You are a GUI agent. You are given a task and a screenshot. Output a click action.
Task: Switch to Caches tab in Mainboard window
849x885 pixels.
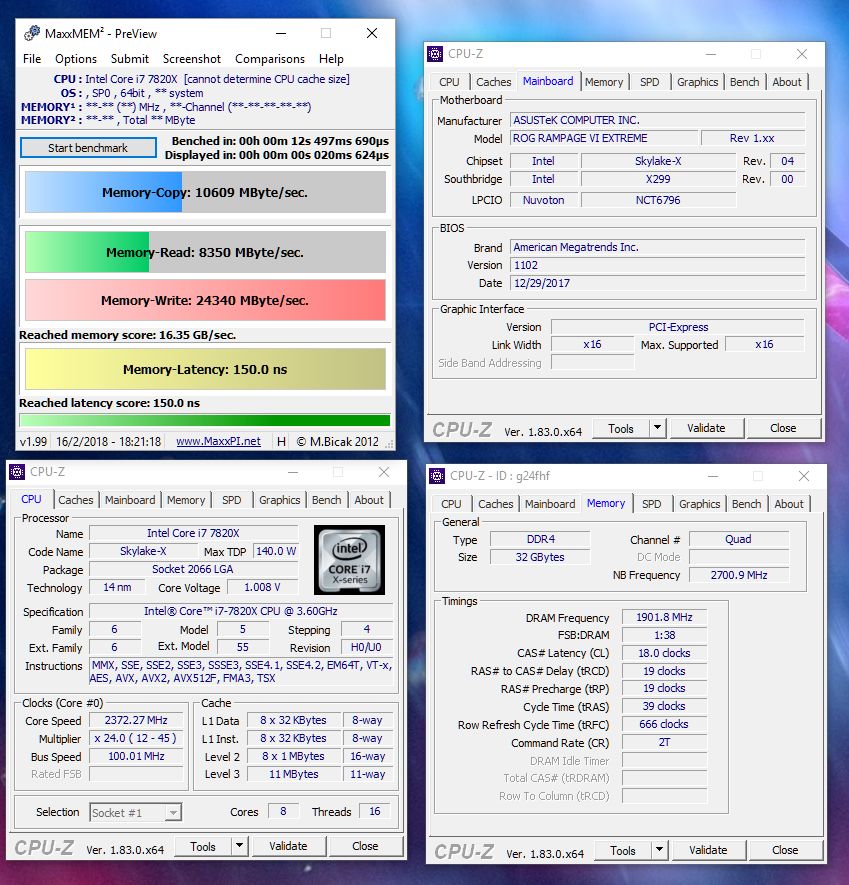point(493,82)
